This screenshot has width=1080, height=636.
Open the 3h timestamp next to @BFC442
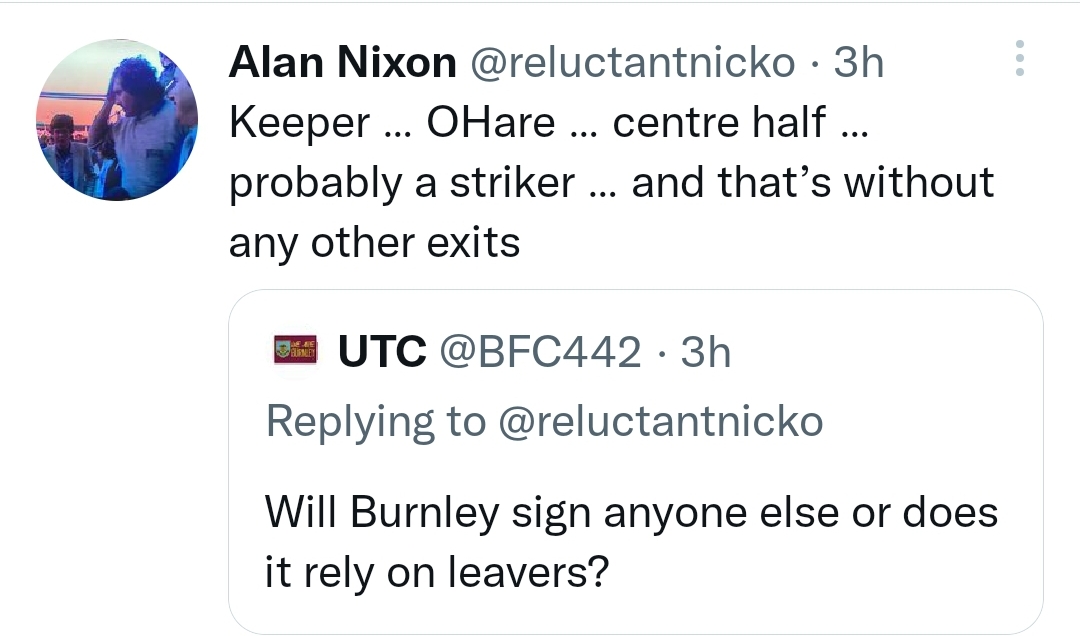tap(705, 352)
